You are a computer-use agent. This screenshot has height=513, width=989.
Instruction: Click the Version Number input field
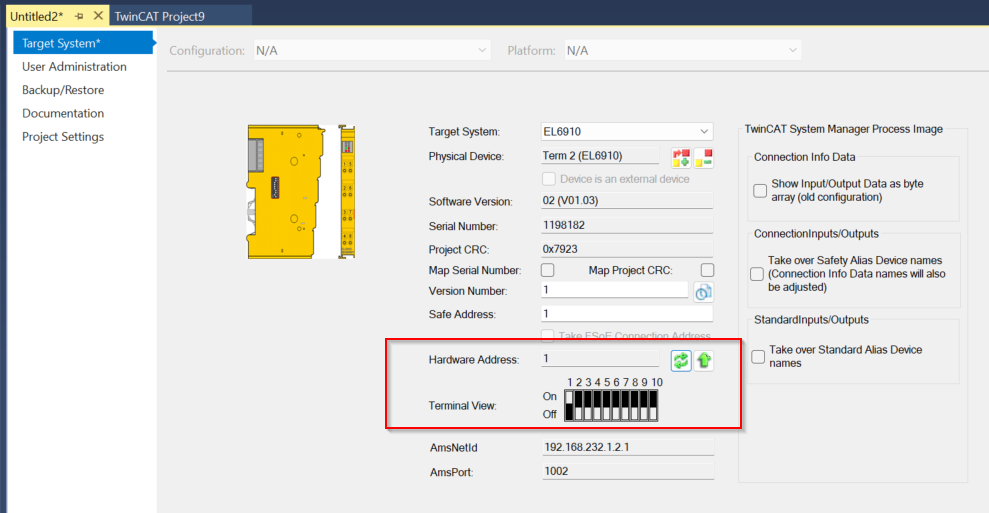(x=614, y=290)
